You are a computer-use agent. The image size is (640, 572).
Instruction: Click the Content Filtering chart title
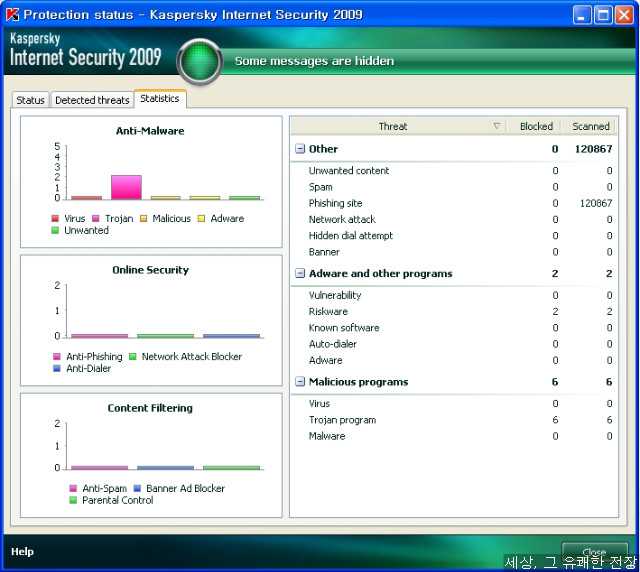coord(150,408)
